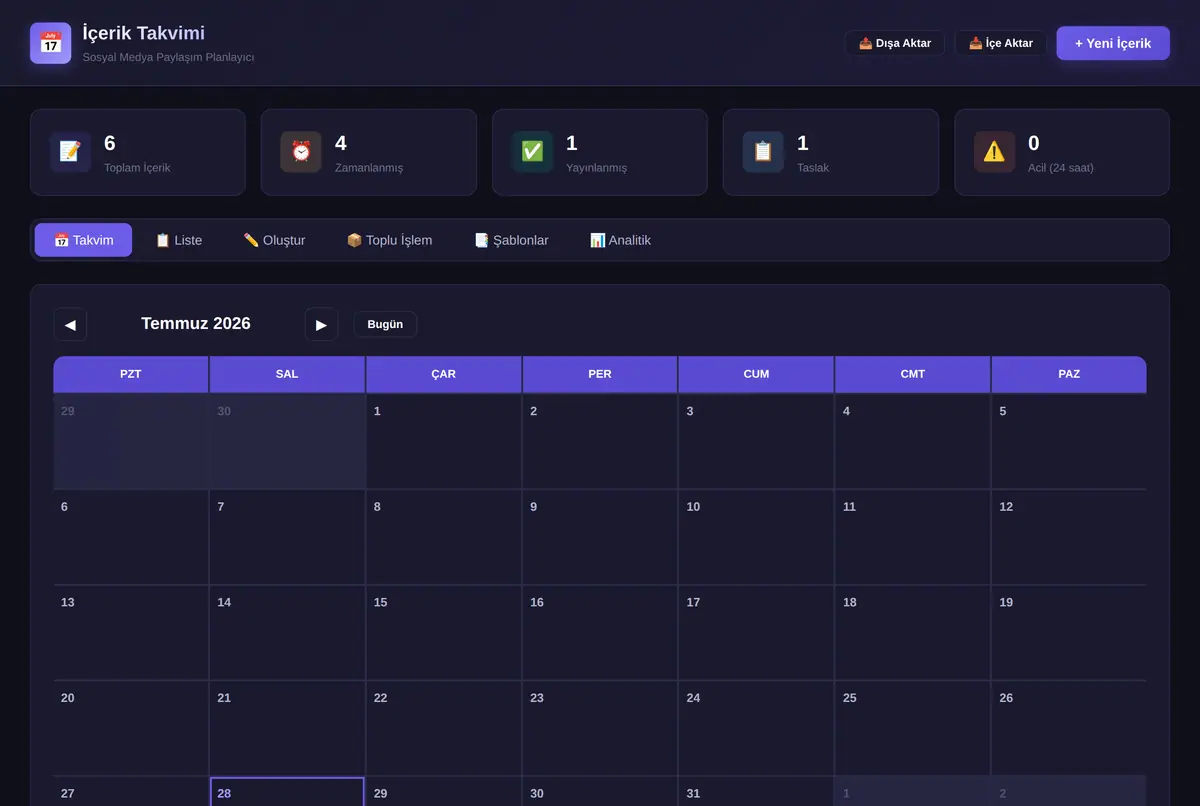Open the Takvim tab

pos(83,240)
